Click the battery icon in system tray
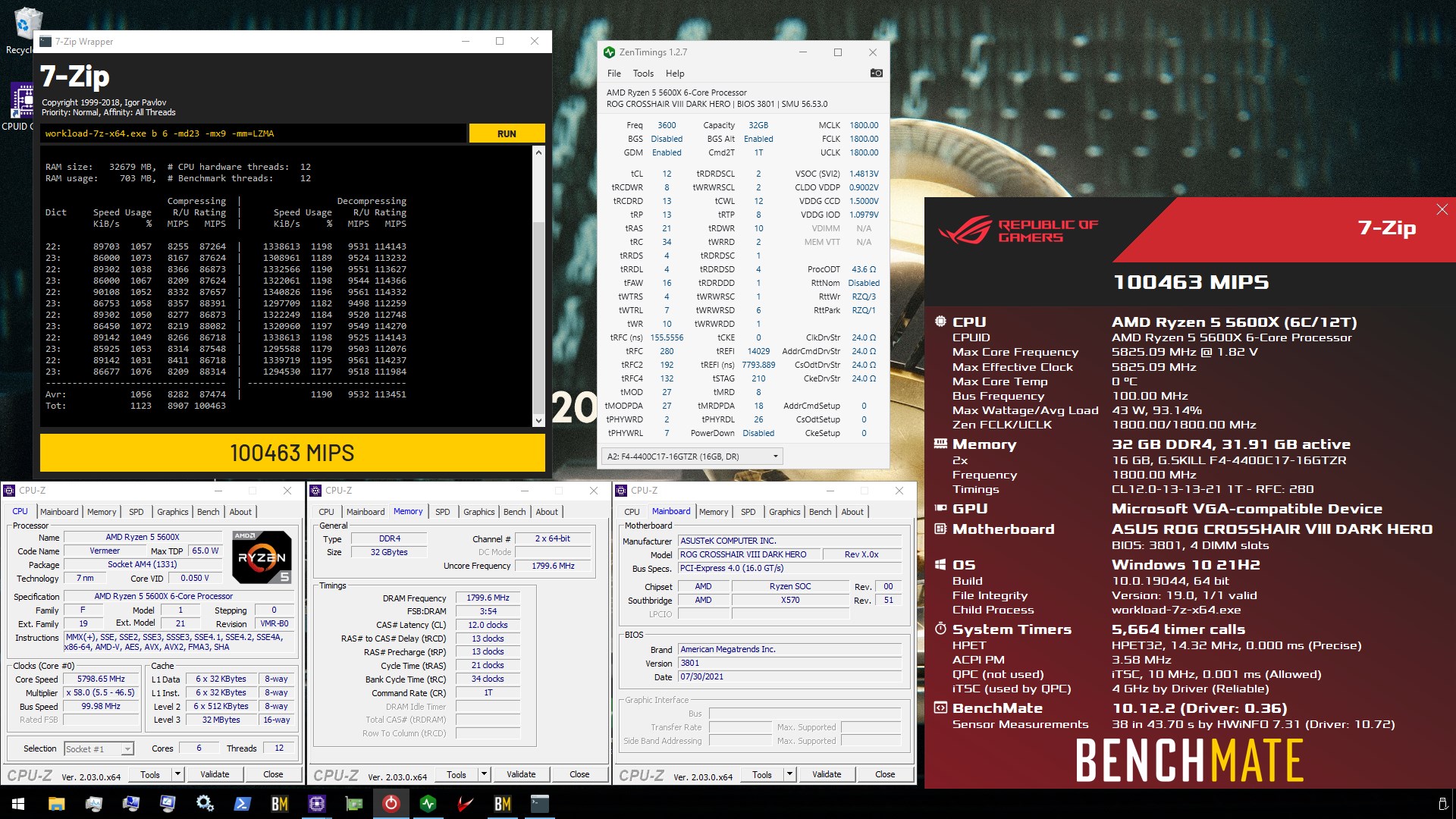Viewport: 1456px width, 819px height. [x=1442, y=804]
